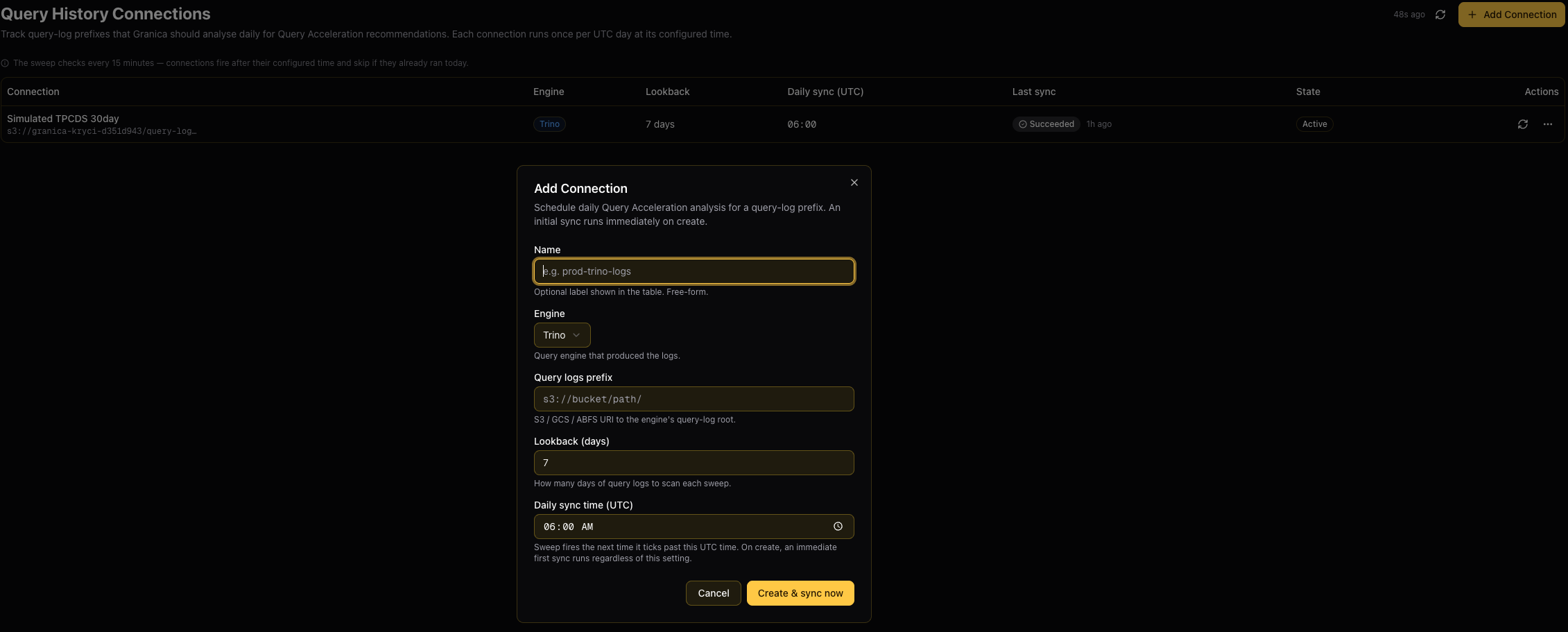Open the three-dot actions menu in row
1568x632 pixels.
pyautogui.click(x=1547, y=124)
